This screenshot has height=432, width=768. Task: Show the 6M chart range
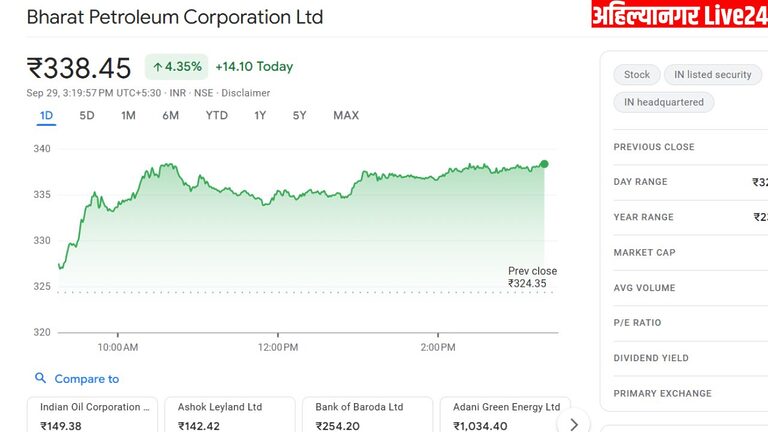coord(170,115)
